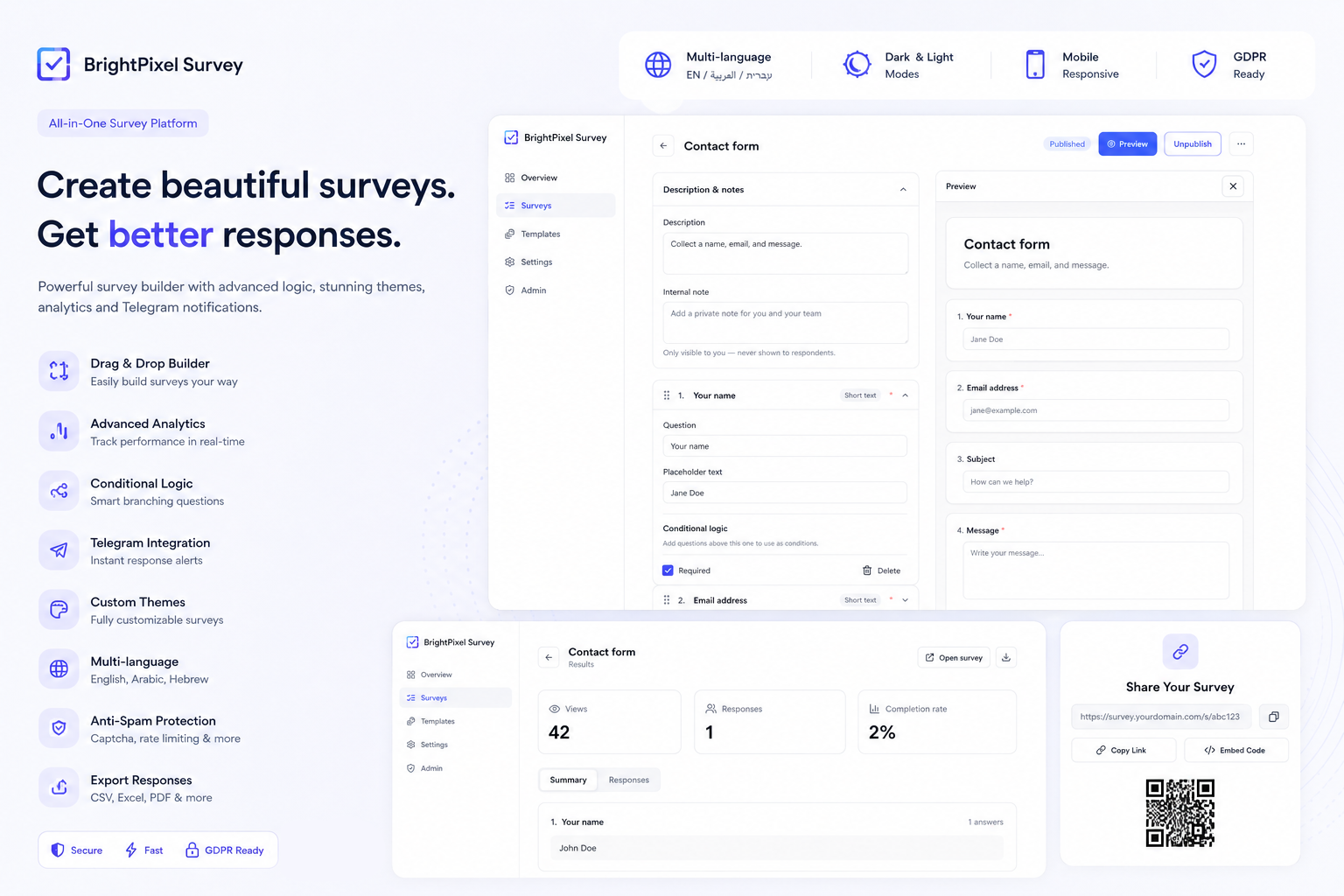
Task: Click the John Doe answer row
Action: click(777, 848)
